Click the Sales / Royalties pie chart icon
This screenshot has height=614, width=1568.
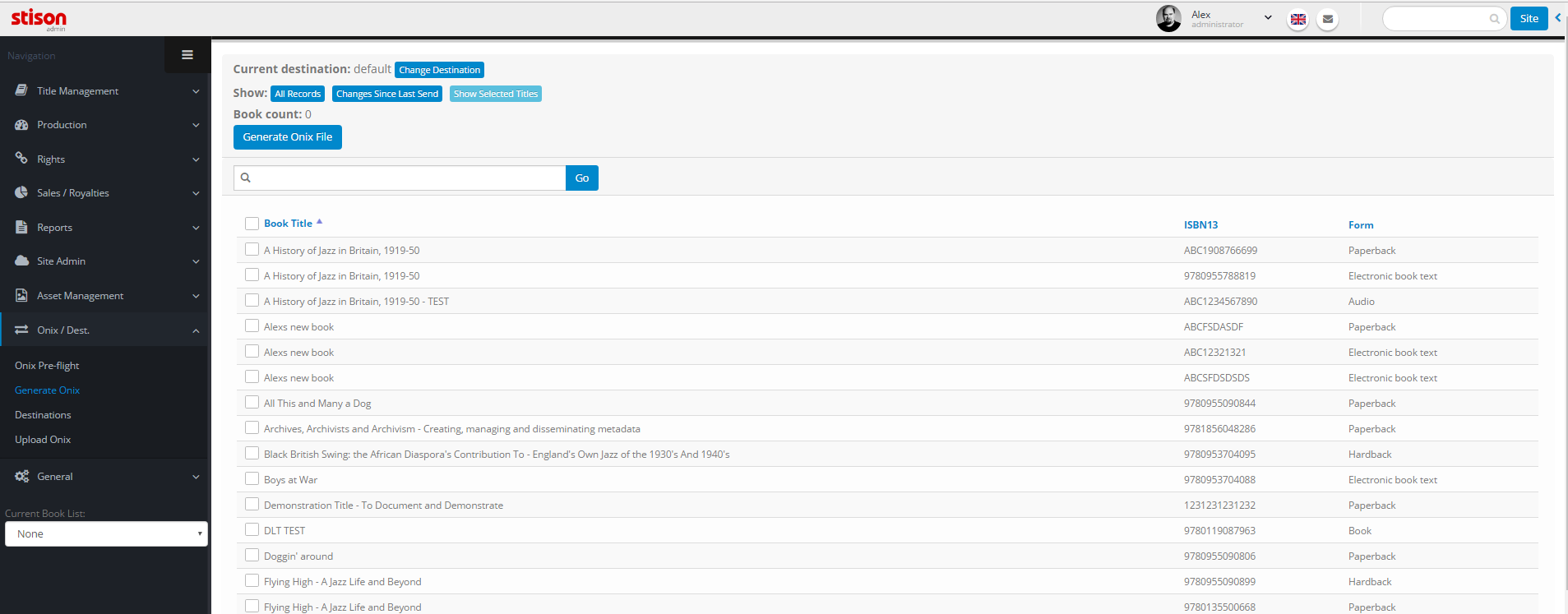22,193
